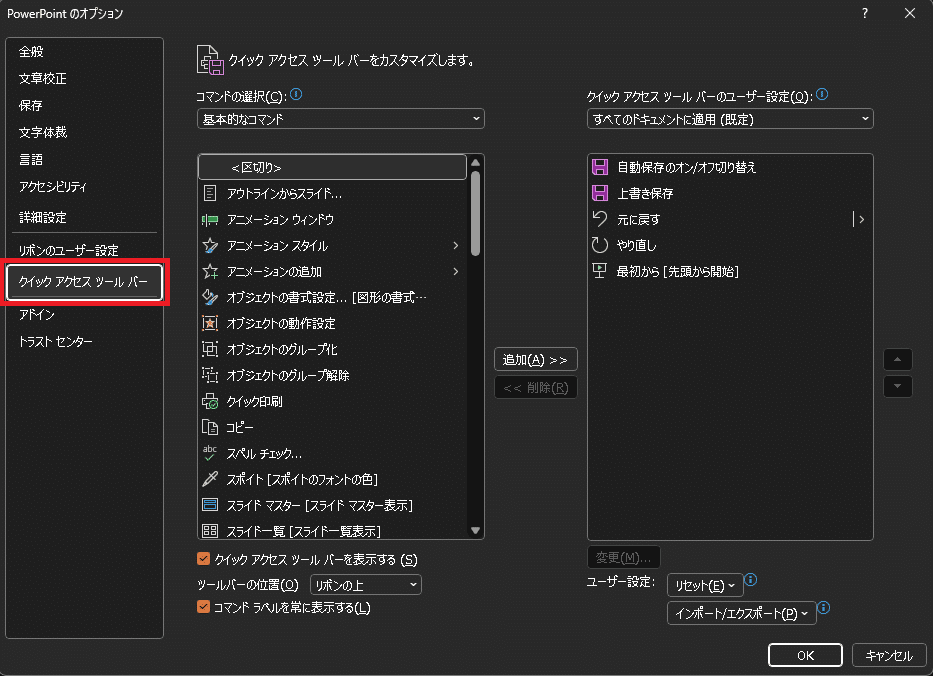
Task: Select the スペル チェック abc icon
Action: click(x=209, y=453)
